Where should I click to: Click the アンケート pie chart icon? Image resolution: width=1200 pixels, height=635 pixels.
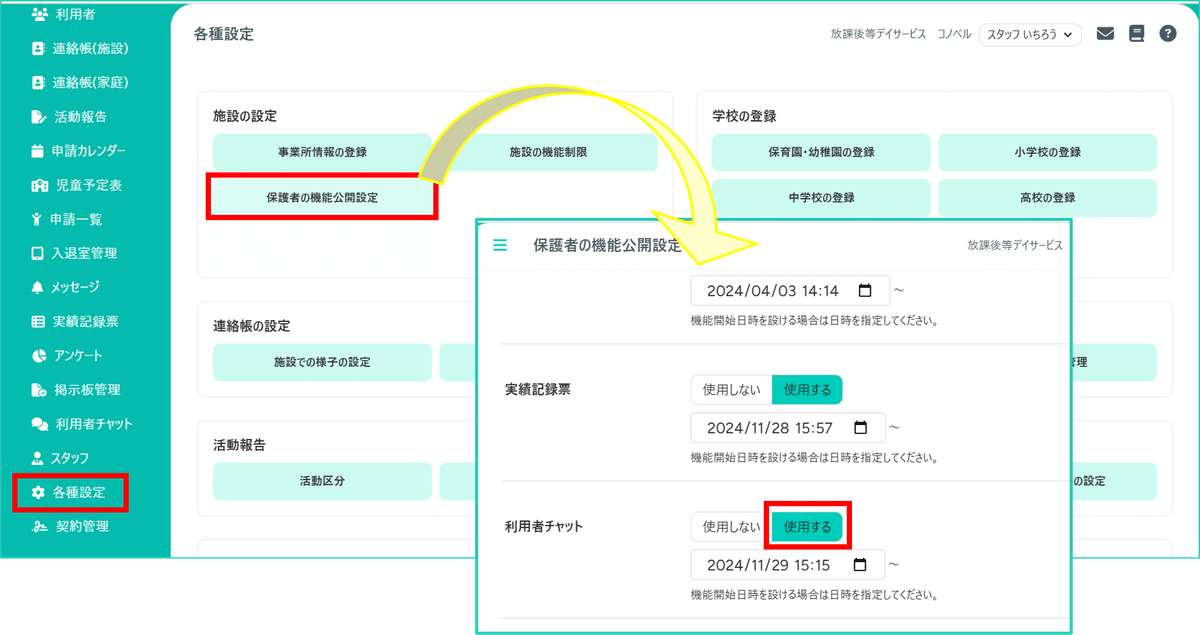tap(39, 355)
